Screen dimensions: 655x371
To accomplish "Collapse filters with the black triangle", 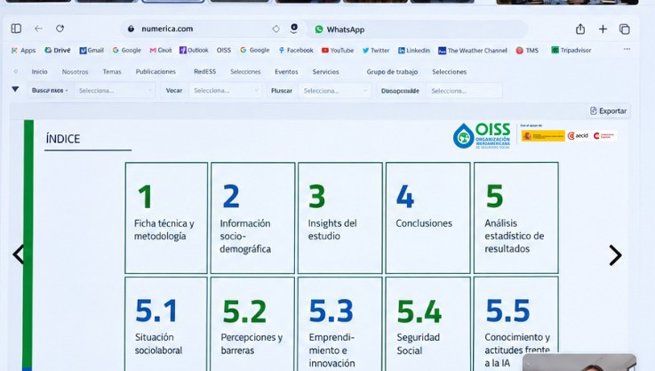I will click(x=15, y=89).
